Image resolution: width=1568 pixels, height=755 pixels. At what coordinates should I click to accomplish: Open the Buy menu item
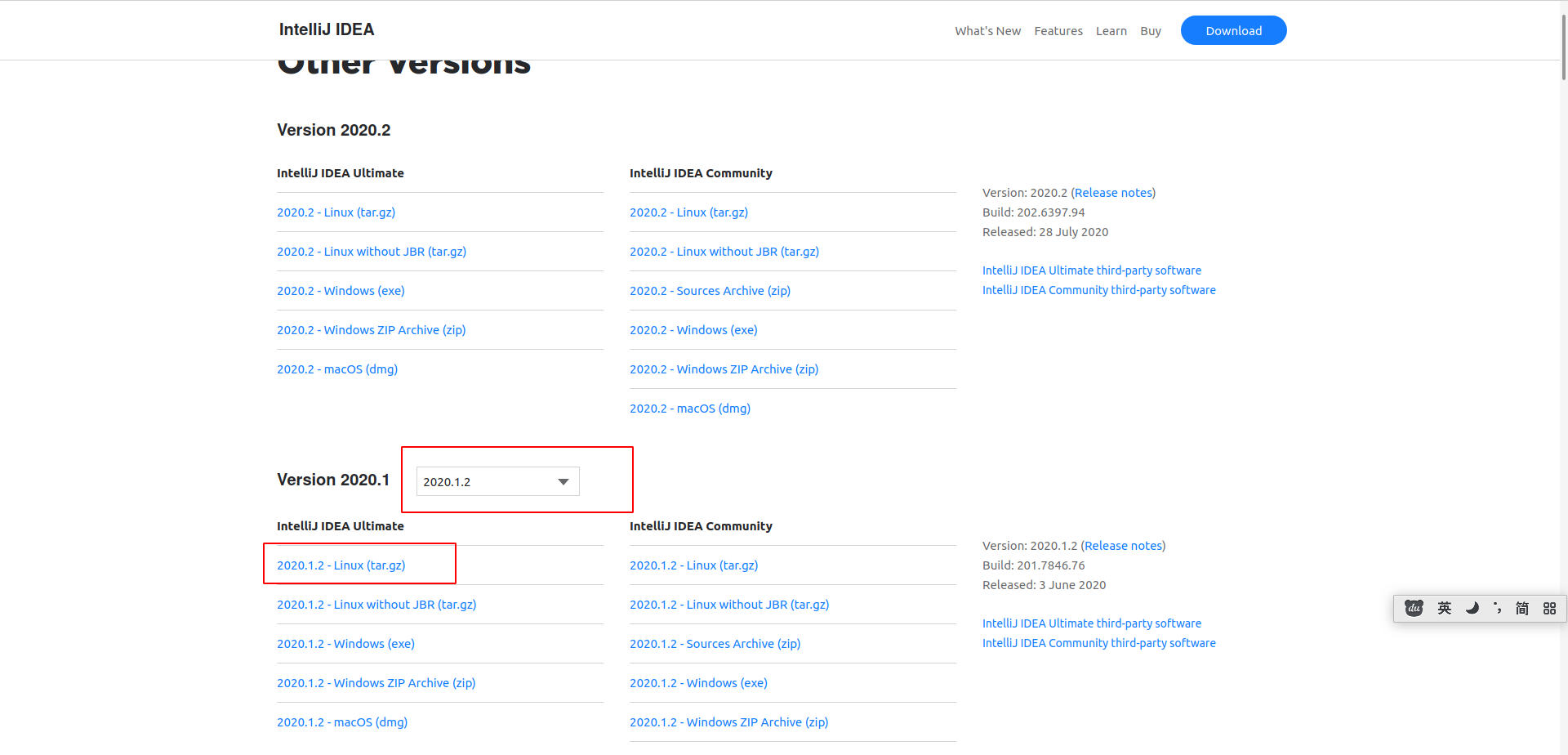click(1151, 31)
